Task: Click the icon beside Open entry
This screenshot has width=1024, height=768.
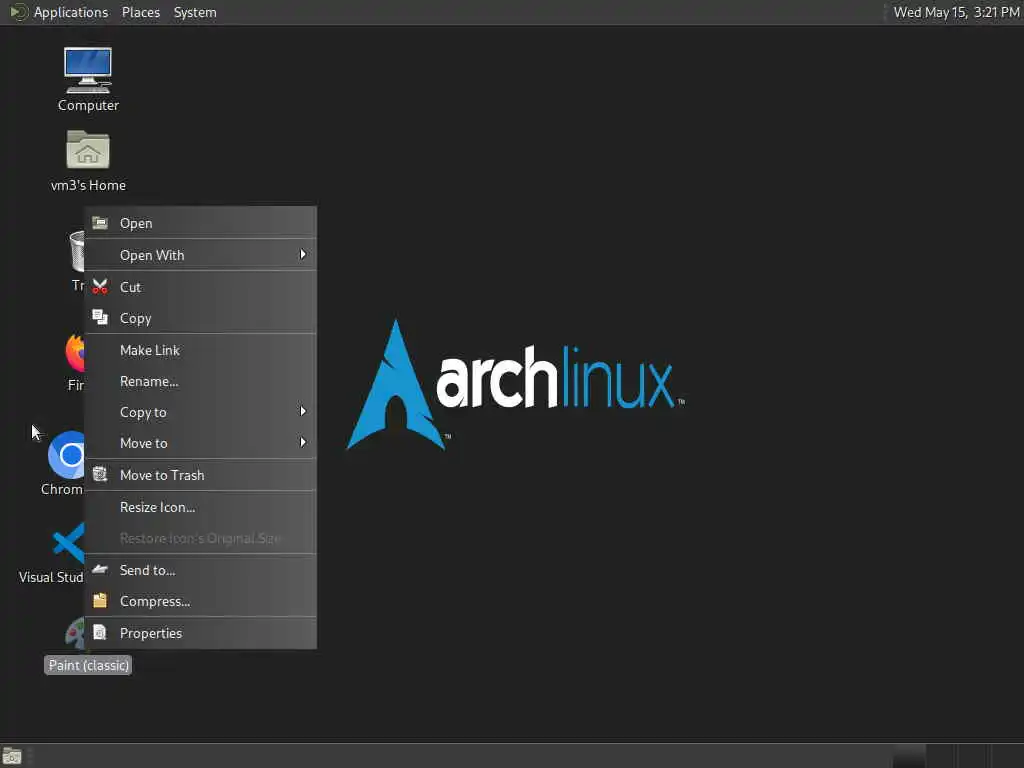Action: point(100,223)
